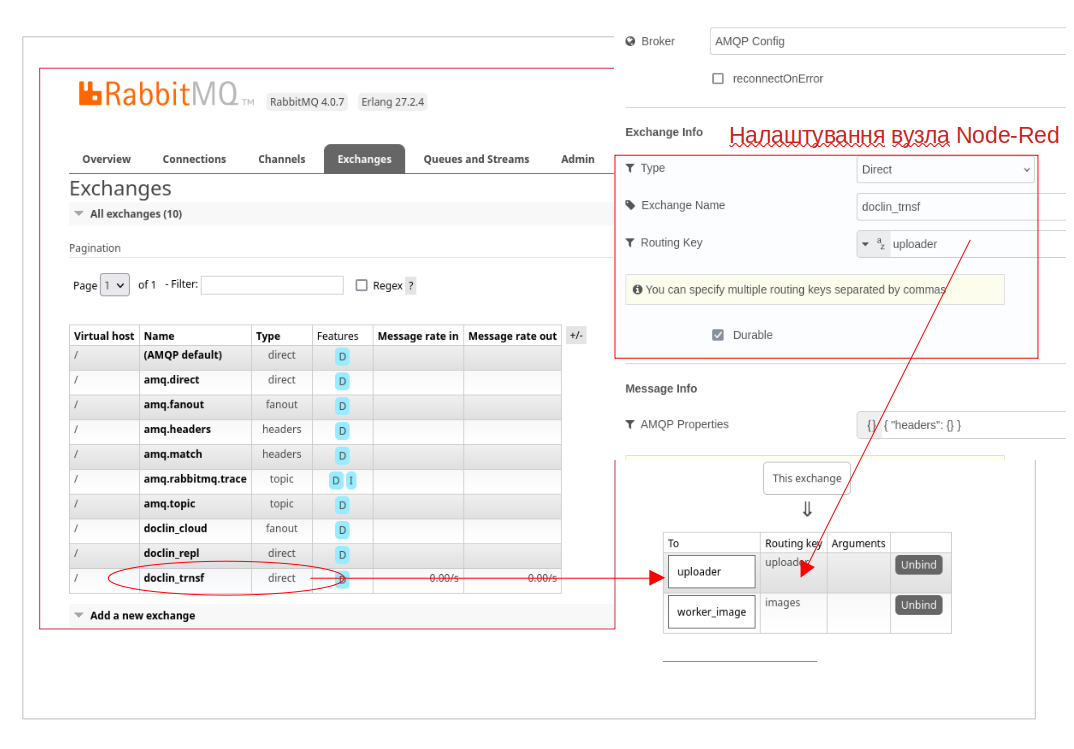Click the RabbitMQ logo

click(x=158, y=94)
